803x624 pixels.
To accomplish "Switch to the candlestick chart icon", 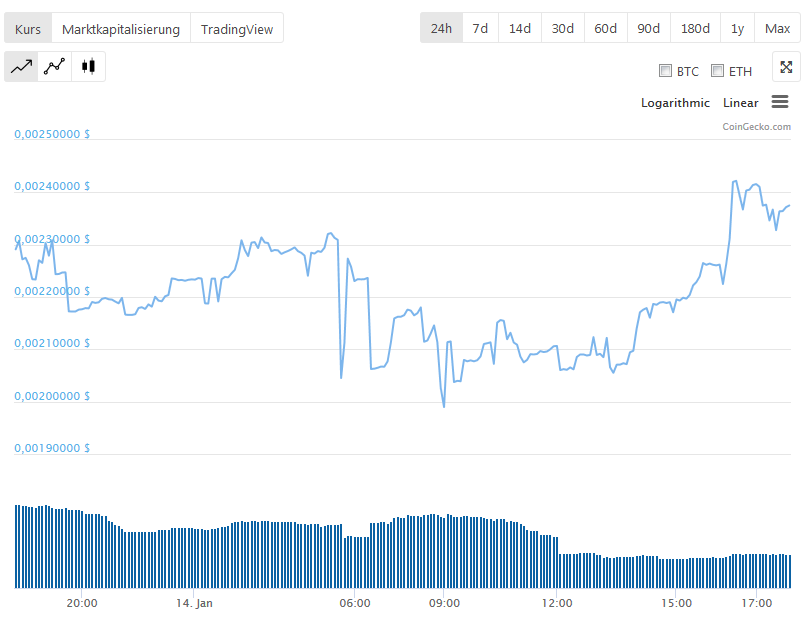I will [x=89, y=67].
